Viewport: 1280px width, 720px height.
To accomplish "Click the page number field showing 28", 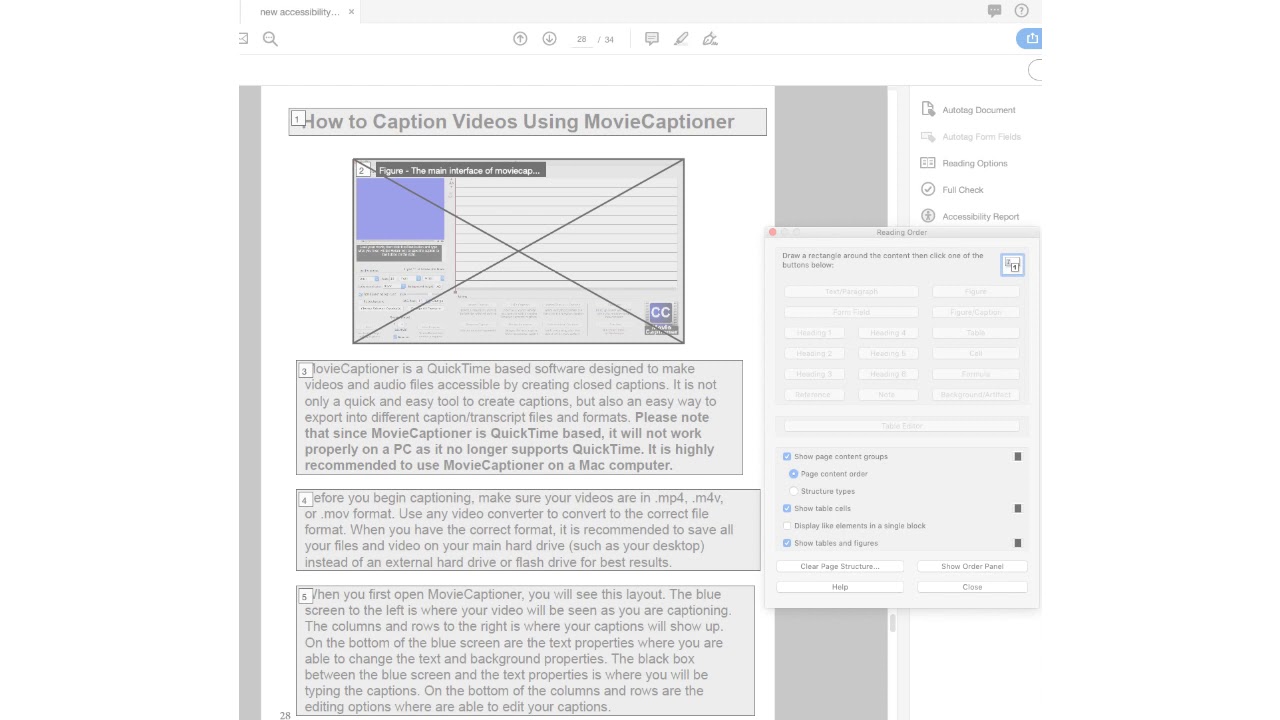I will 581,39.
